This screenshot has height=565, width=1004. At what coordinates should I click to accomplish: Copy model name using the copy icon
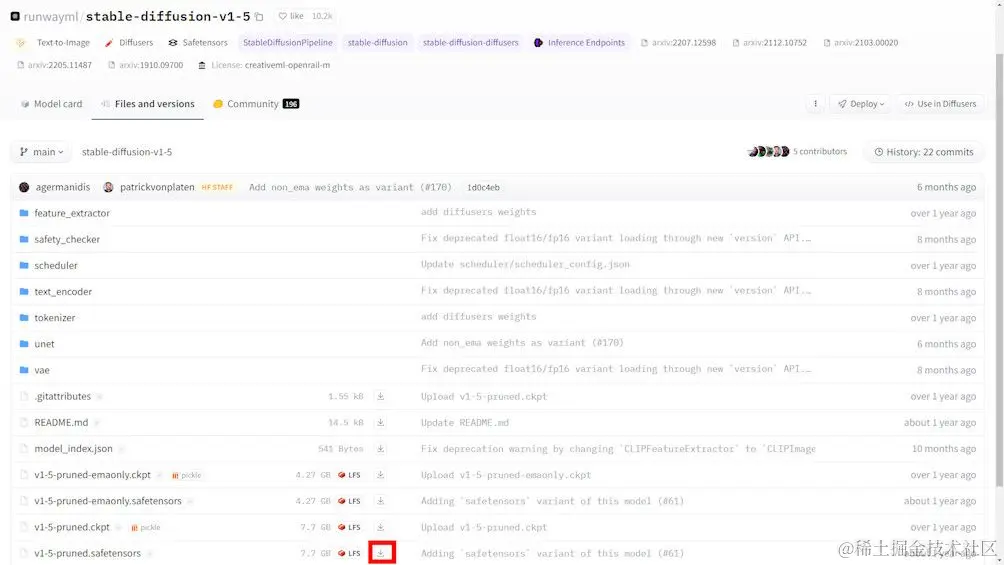(x=259, y=17)
